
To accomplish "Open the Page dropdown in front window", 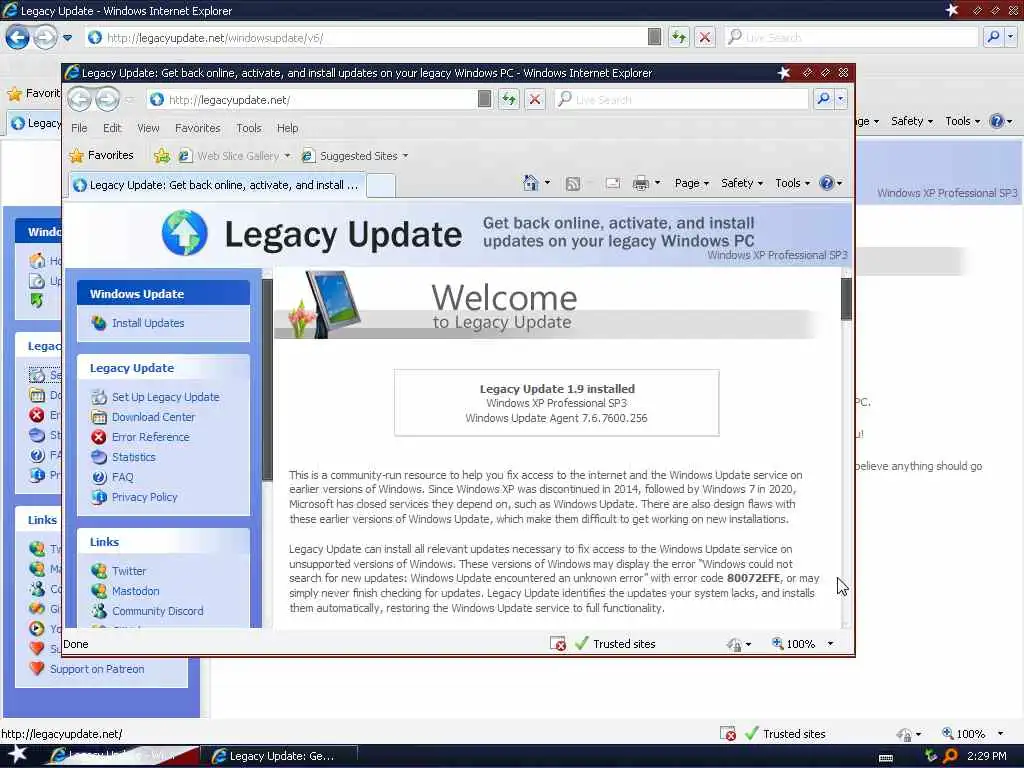I will 692,184.
